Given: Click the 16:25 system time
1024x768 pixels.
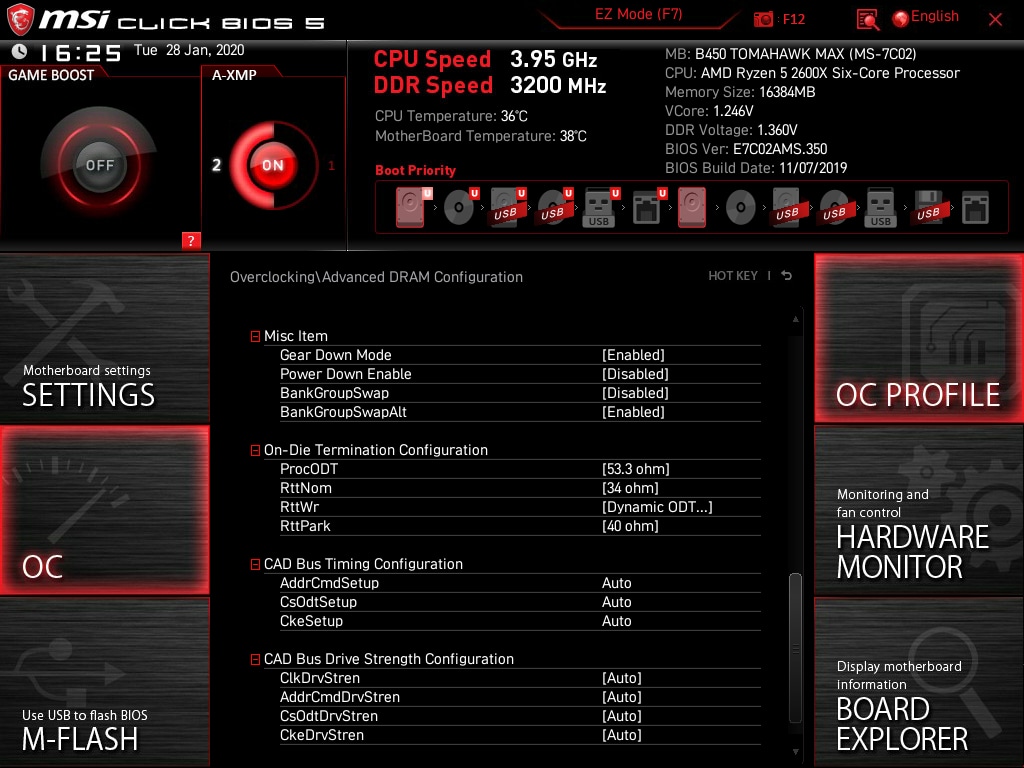Looking at the screenshot, I should [80, 52].
